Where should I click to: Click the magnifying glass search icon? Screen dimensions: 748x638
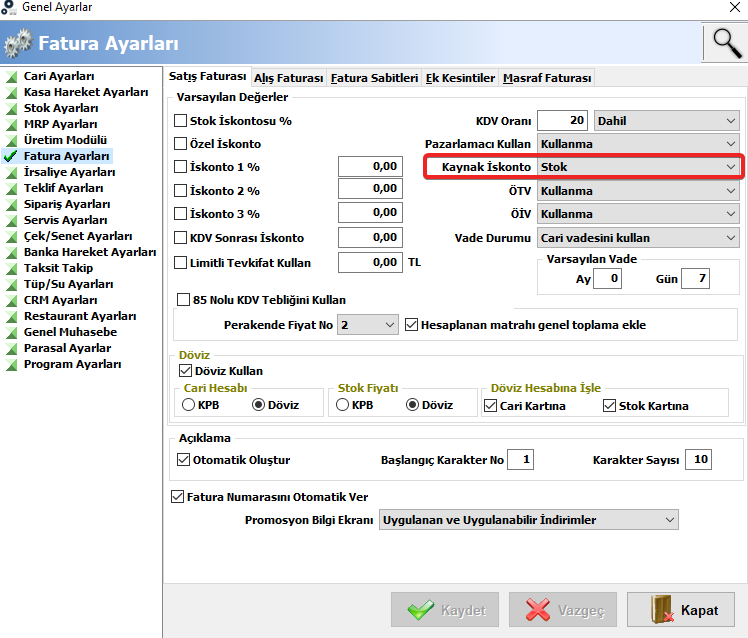pyautogui.click(x=726, y=43)
